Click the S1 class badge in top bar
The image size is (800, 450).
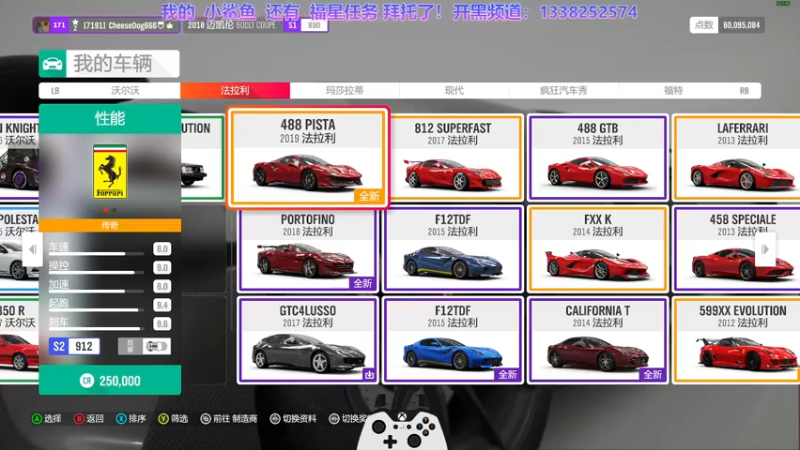(x=292, y=25)
